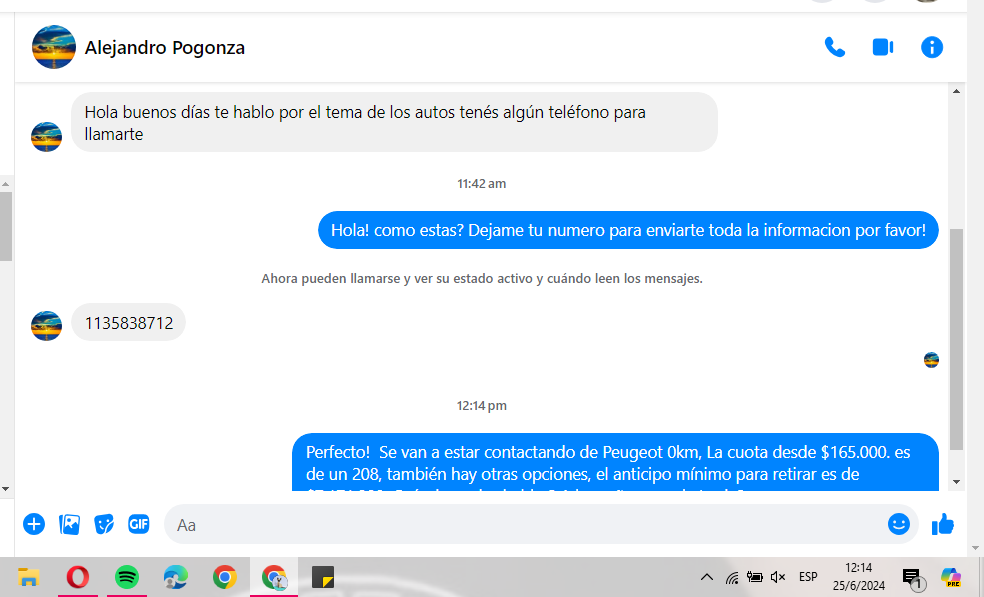Viewport: 984px width, 597px height.
Task: Open ESP keyboard language selector
Action: click(x=808, y=577)
